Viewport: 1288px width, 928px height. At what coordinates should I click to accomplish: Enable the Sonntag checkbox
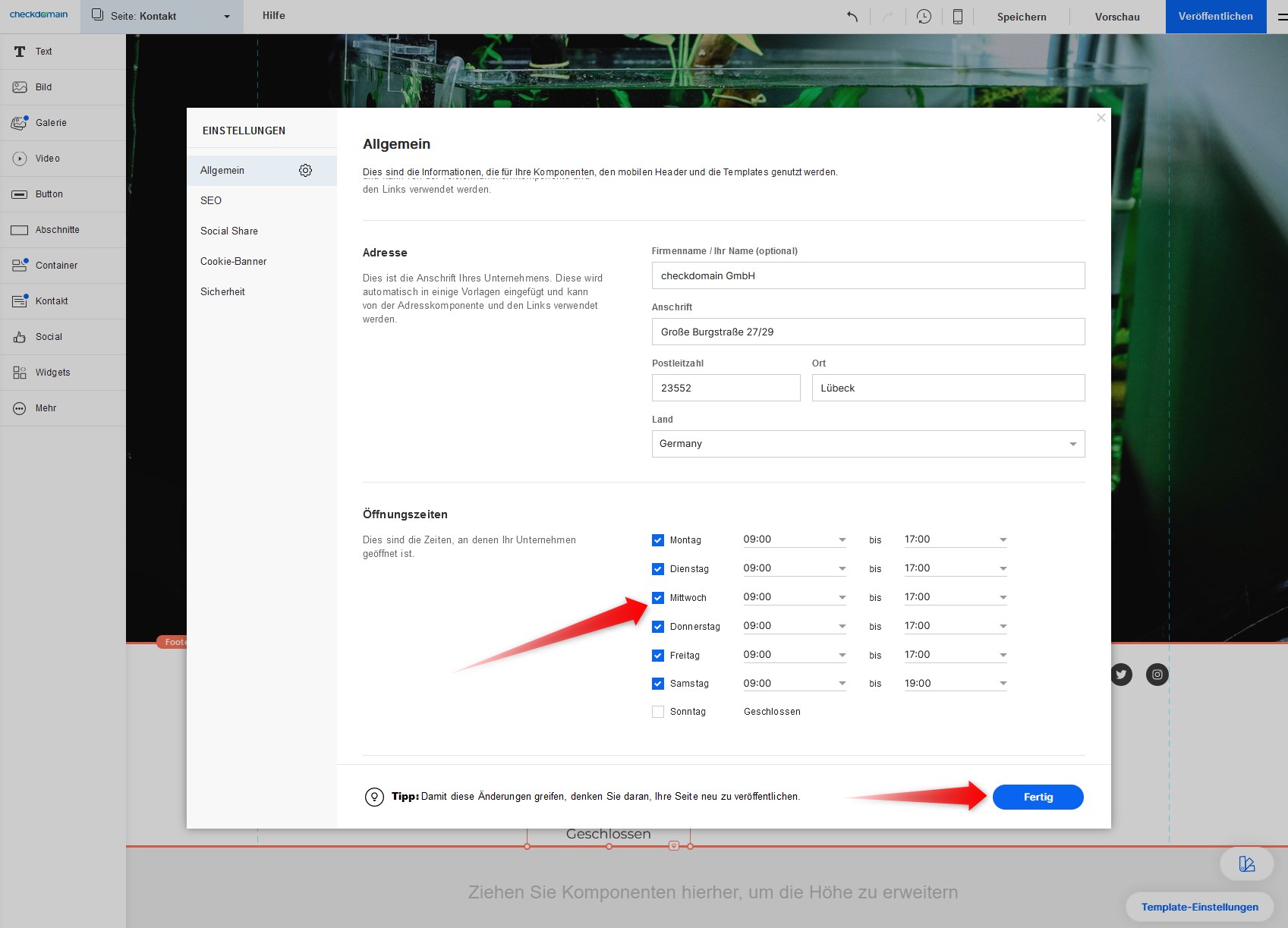pos(658,712)
